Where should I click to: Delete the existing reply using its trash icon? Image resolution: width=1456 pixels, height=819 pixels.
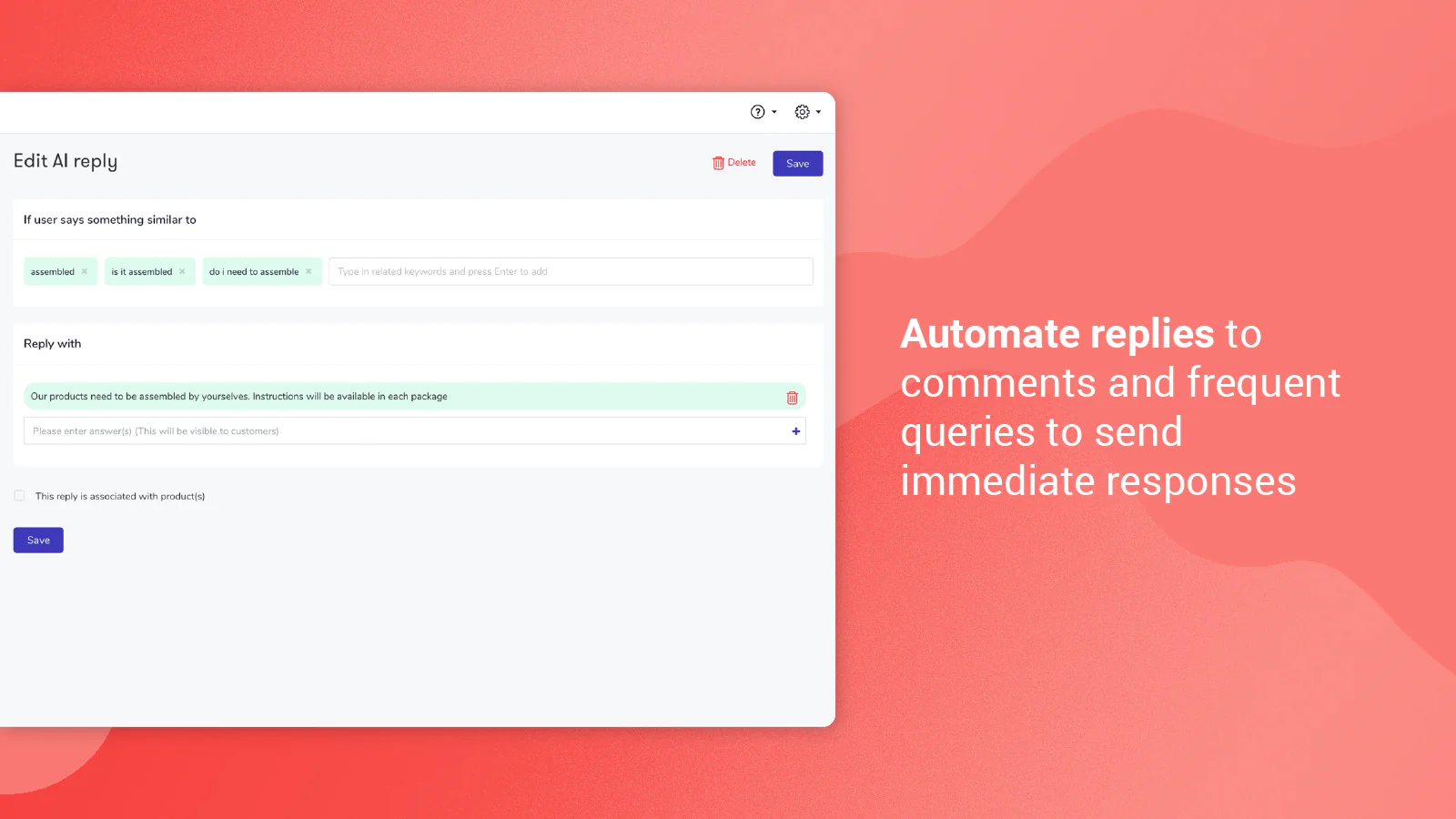tap(792, 398)
